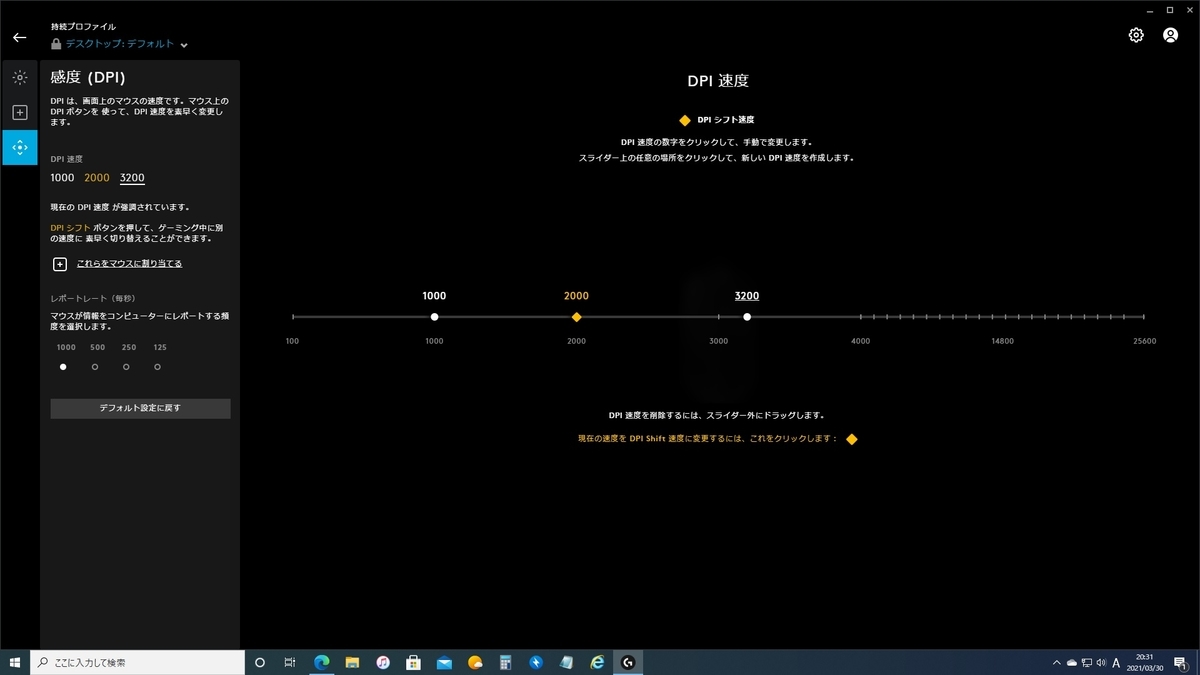Viewport: 1200px width, 675px height.
Task: Click the back arrow at top left
Action: (x=19, y=37)
